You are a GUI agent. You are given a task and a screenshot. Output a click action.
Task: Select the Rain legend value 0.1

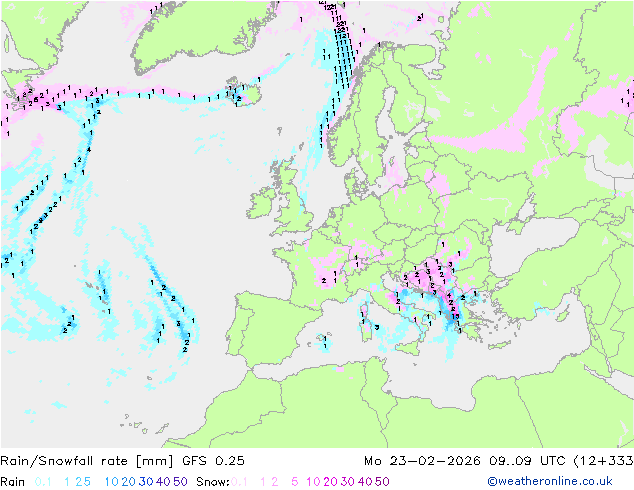43,482
